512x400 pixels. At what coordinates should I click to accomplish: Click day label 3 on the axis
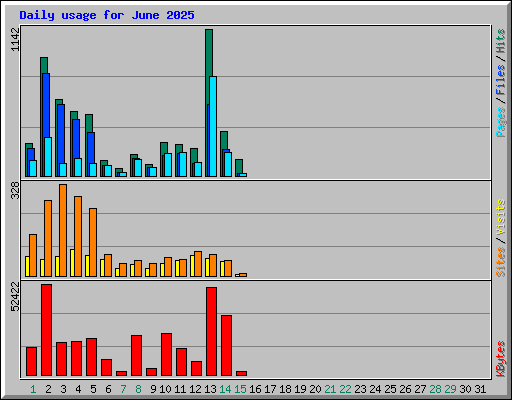[63, 389]
